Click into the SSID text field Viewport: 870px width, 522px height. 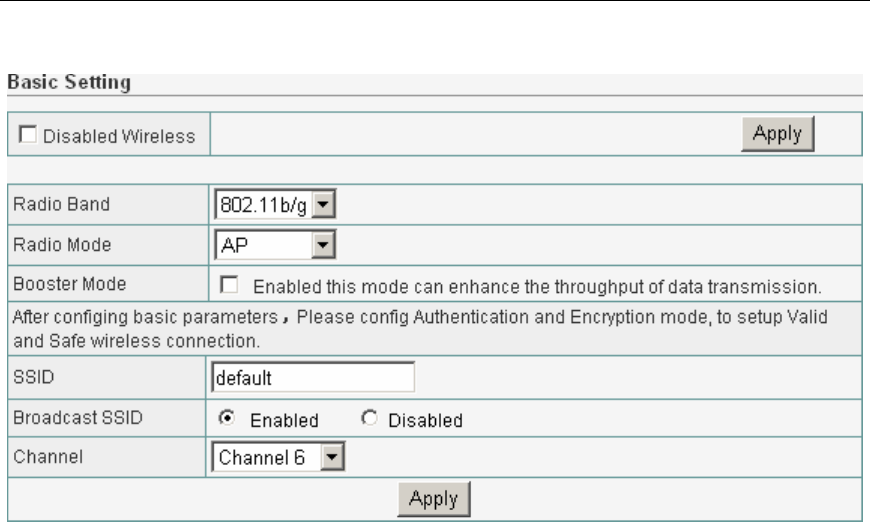pyautogui.click(x=313, y=379)
